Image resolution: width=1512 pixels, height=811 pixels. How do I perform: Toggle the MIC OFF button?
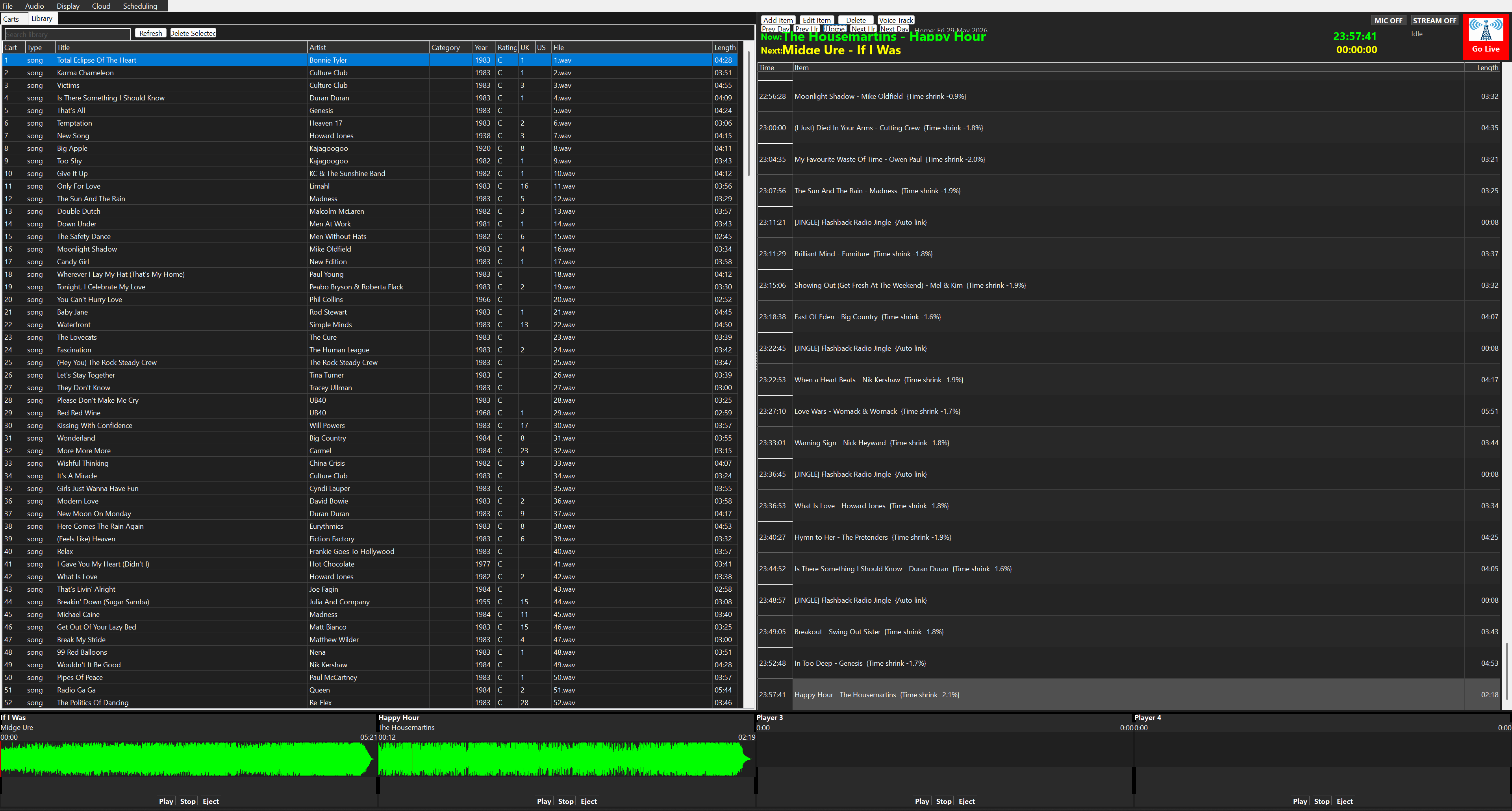click(1388, 20)
